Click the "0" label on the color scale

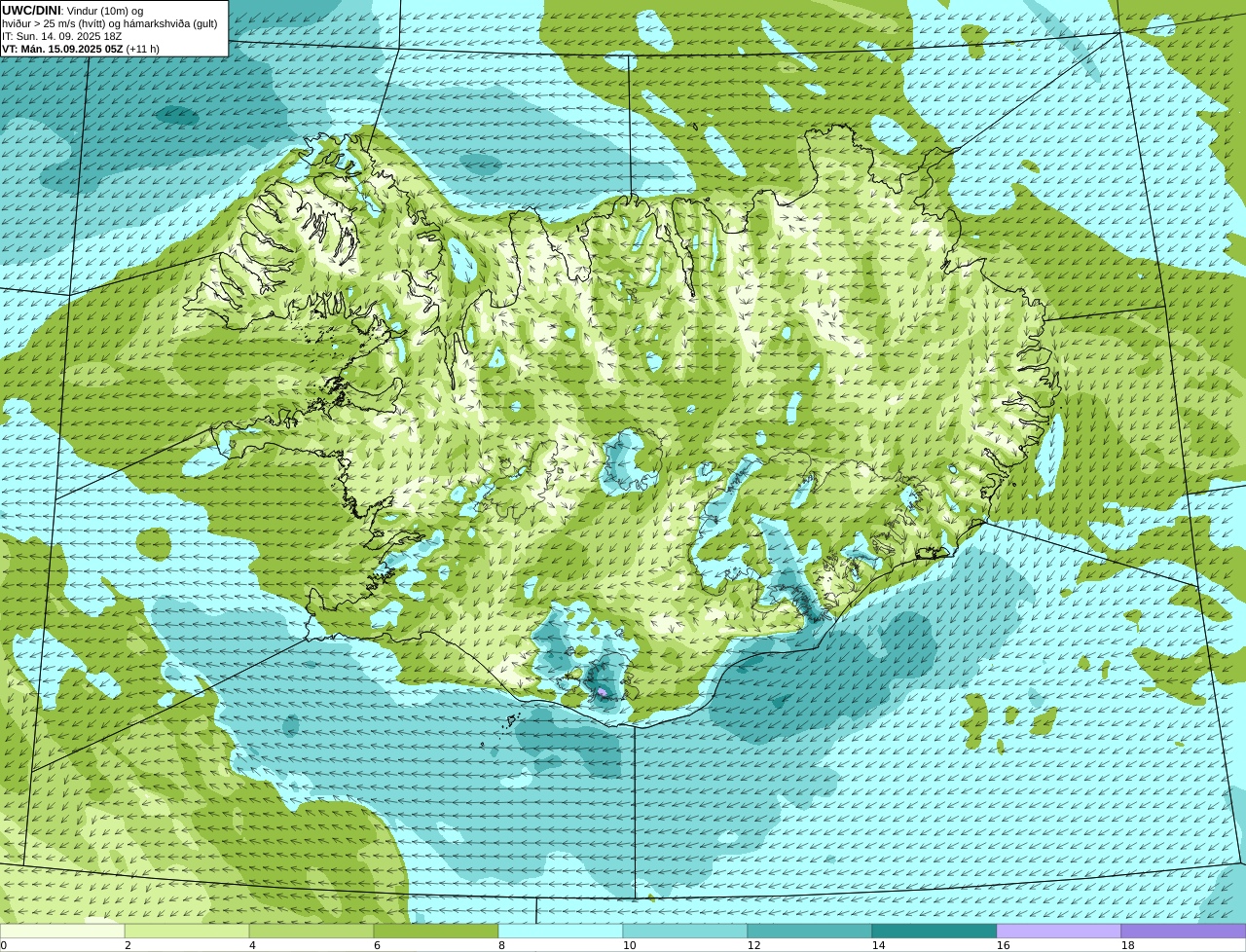(x=4, y=945)
